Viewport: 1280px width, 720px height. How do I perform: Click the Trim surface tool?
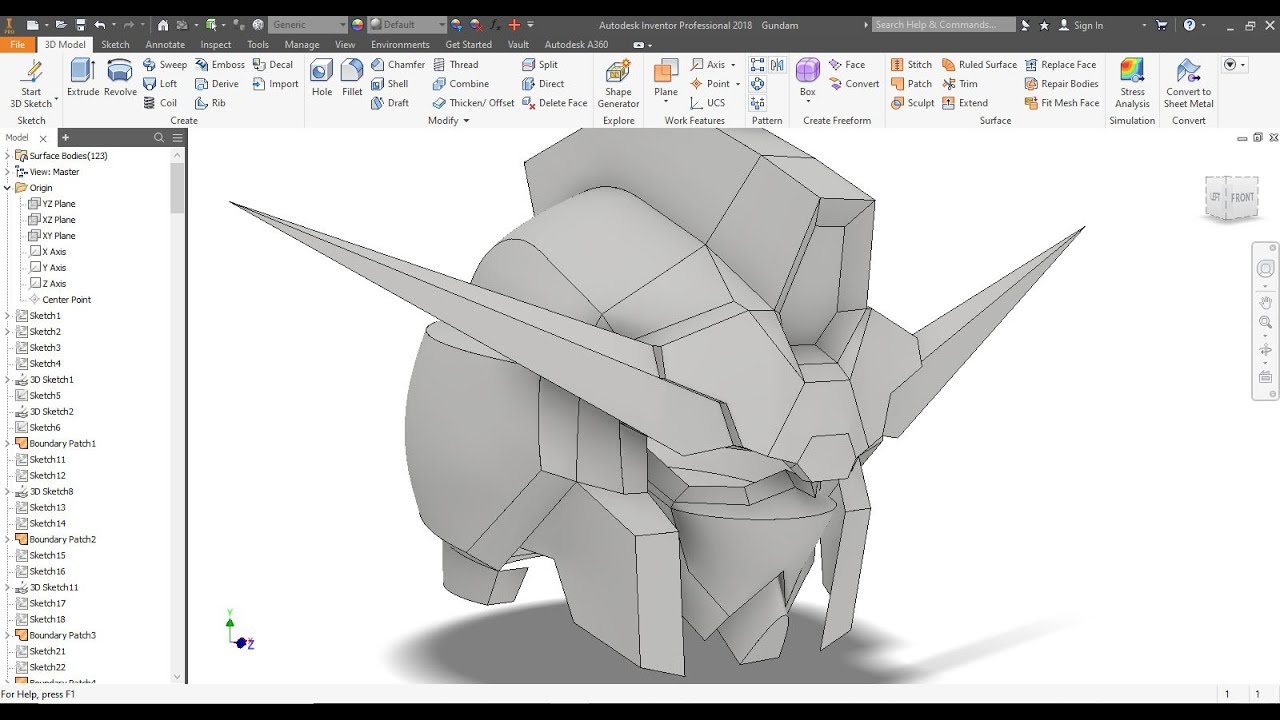tap(960, 84)
